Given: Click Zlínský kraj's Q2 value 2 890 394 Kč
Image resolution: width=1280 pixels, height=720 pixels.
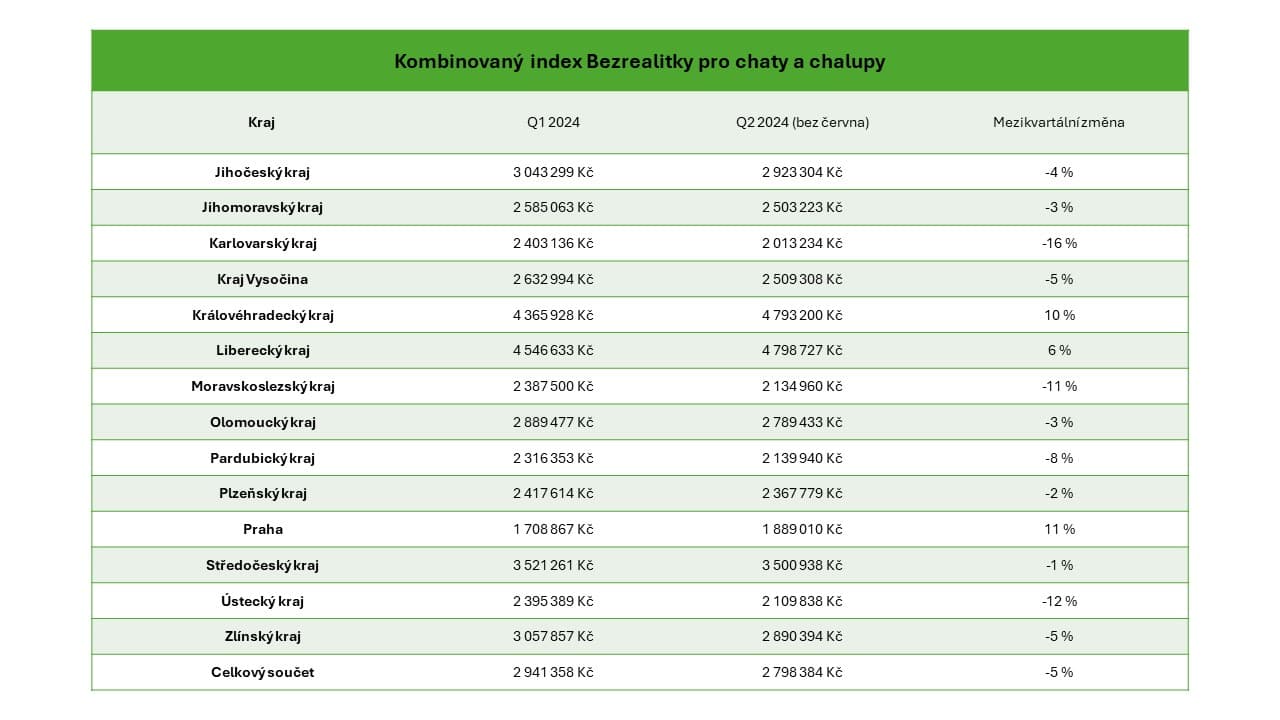Looking at the screenshot, I should 802,637.
